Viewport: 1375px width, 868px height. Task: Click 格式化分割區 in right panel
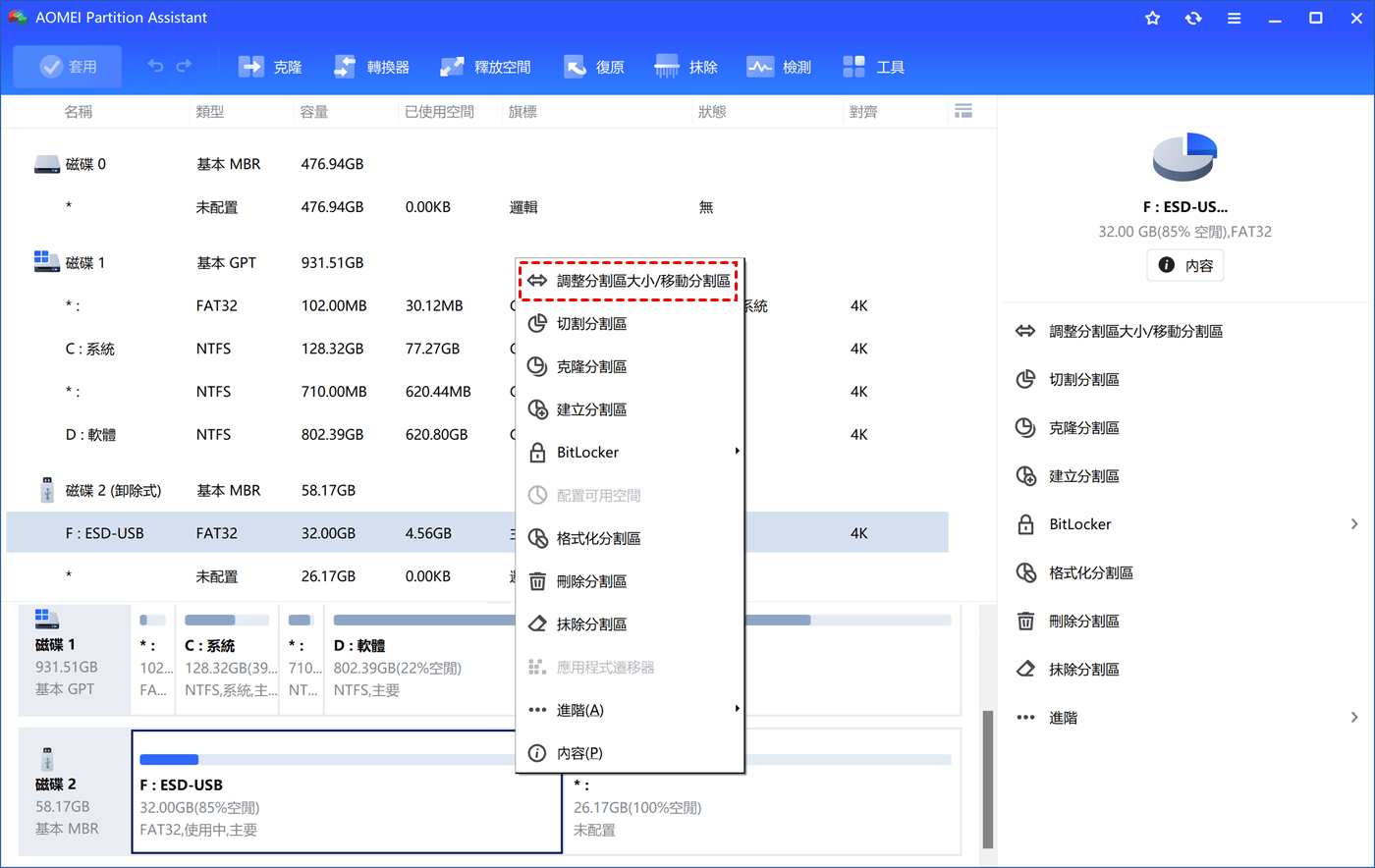[x=1091, y=572]
